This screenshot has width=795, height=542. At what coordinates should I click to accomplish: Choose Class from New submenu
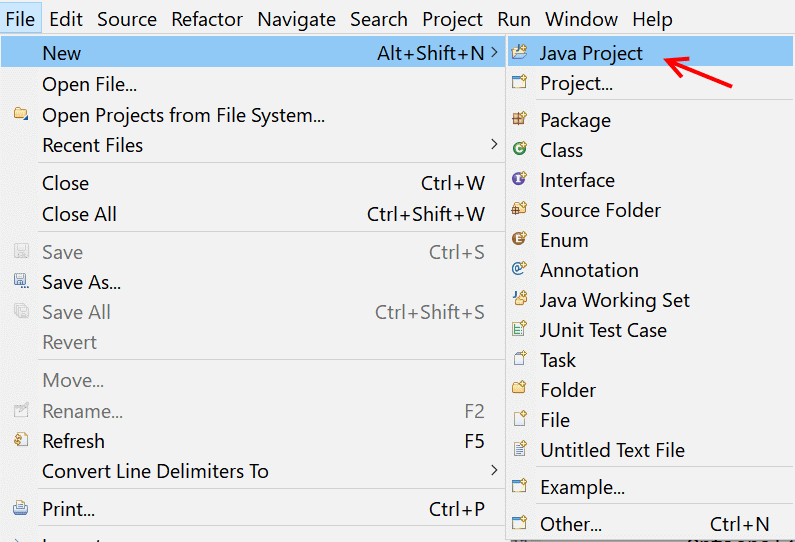pos(650,150)
